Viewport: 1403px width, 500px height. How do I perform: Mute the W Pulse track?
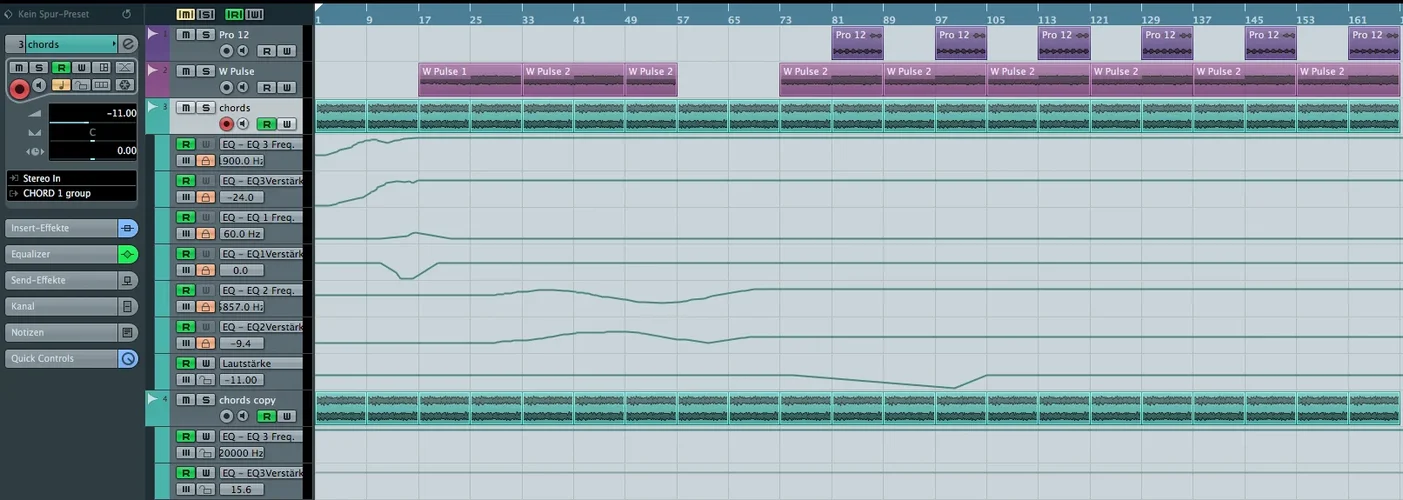pos(185,71)
